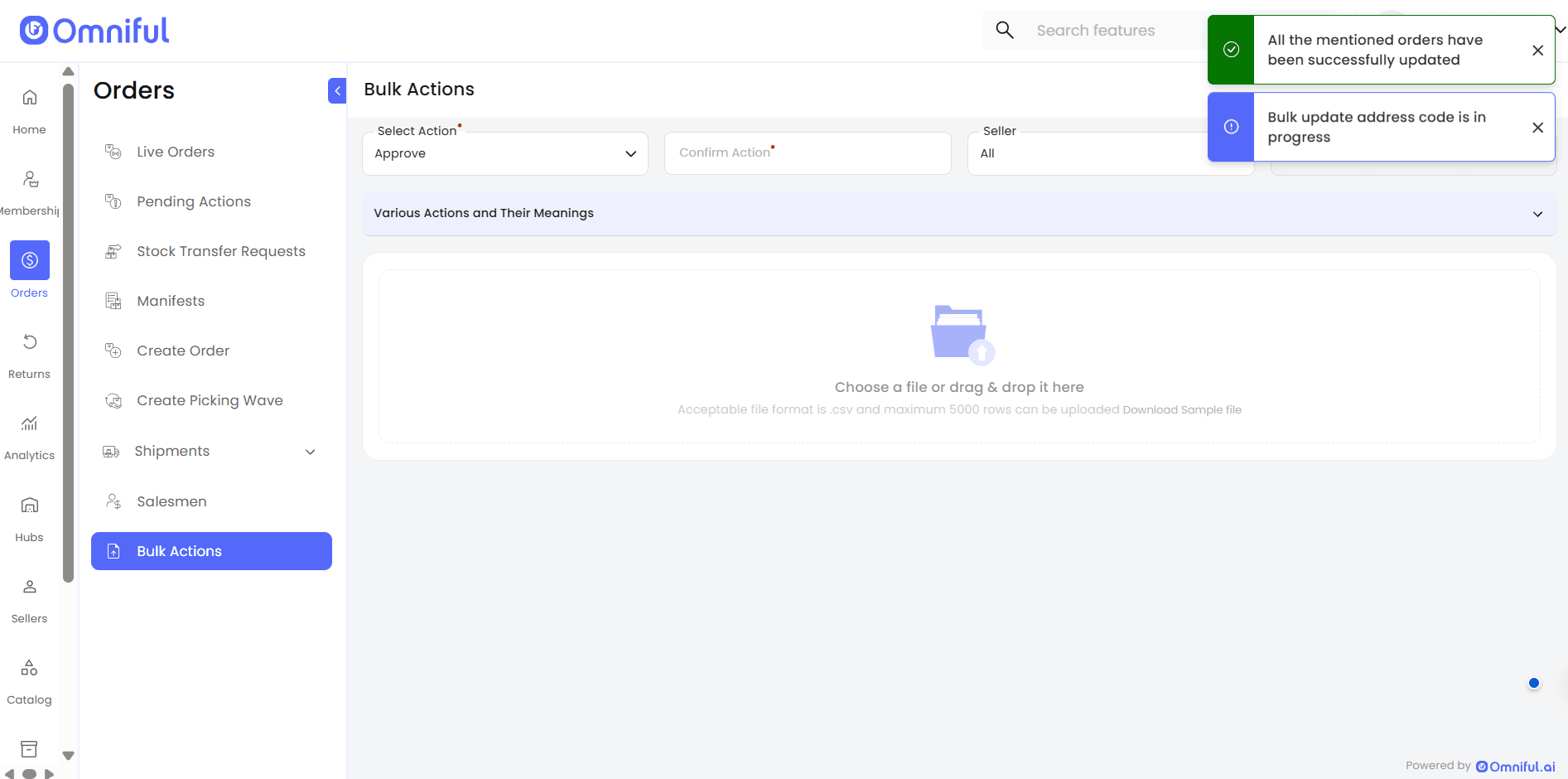Open Create Picking Wave page

pos(210,400)
